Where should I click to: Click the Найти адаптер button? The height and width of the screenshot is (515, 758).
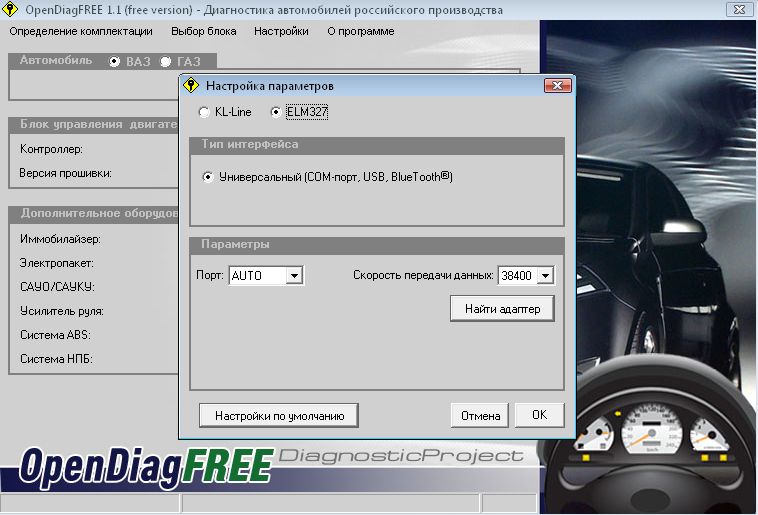point(502,309)
